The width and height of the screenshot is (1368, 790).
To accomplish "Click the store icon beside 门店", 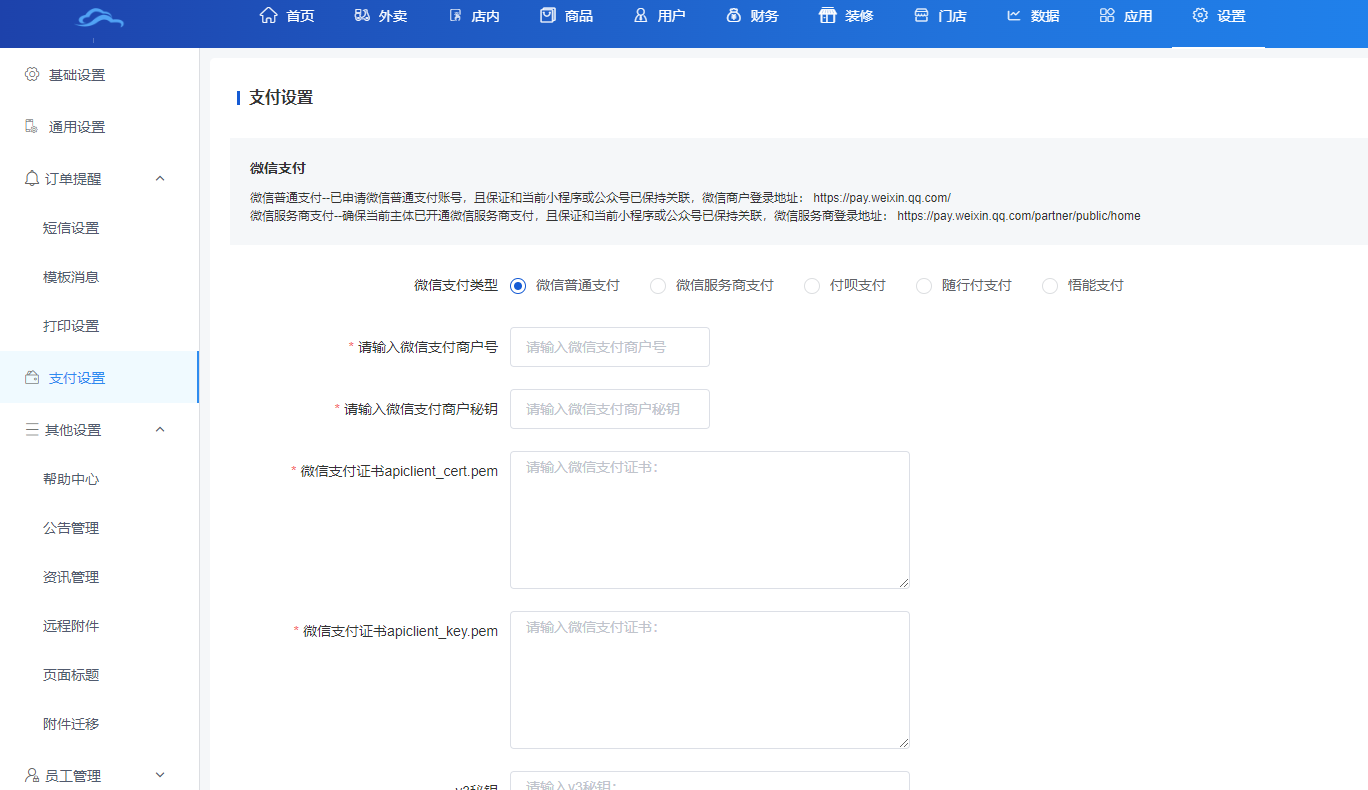I will click(x=921, y=15).
